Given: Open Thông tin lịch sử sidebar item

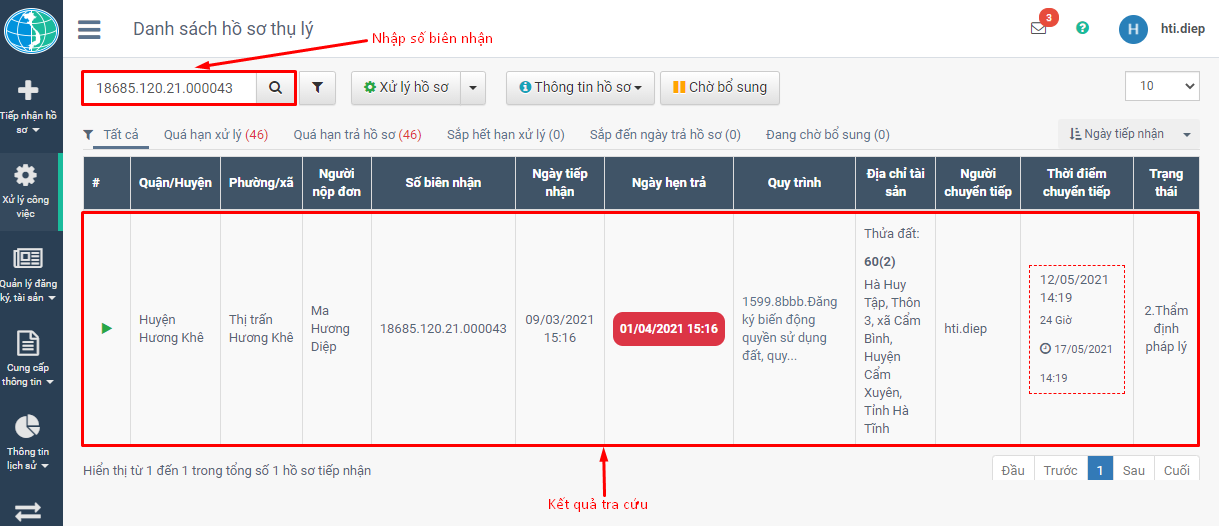Looking at the screenshot, I should [29, 441].
